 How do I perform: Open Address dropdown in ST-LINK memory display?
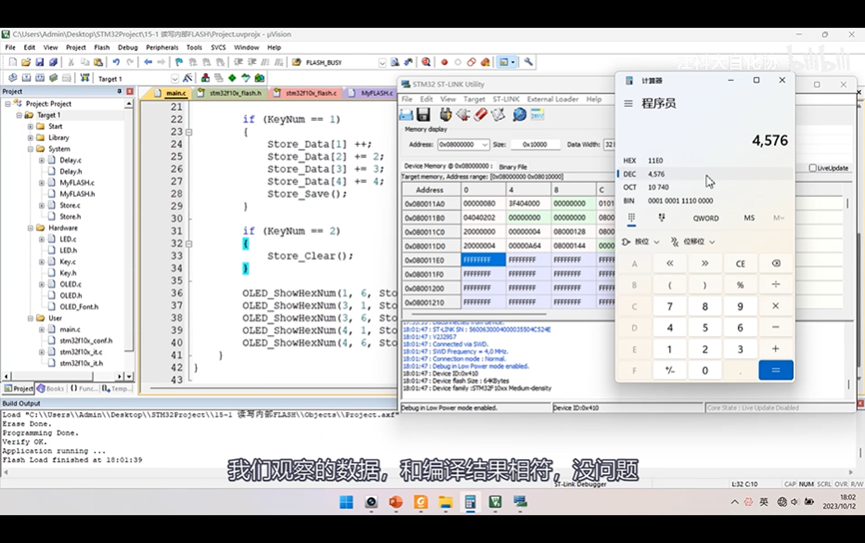tap(484, 145)
